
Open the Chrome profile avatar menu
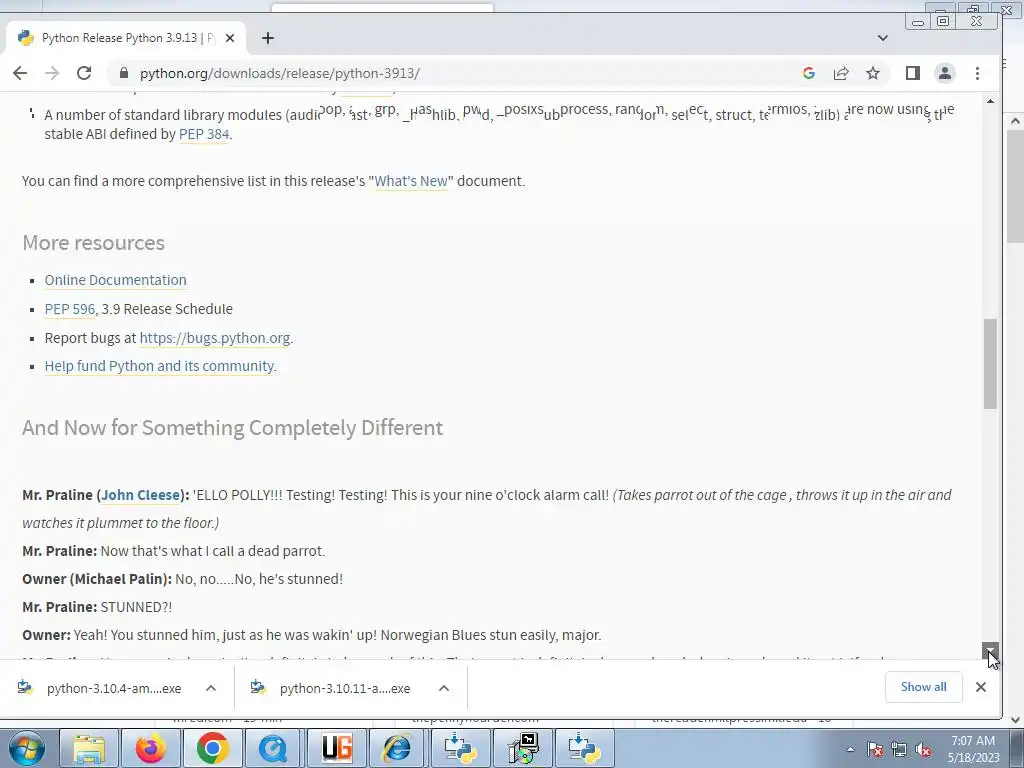945,73
